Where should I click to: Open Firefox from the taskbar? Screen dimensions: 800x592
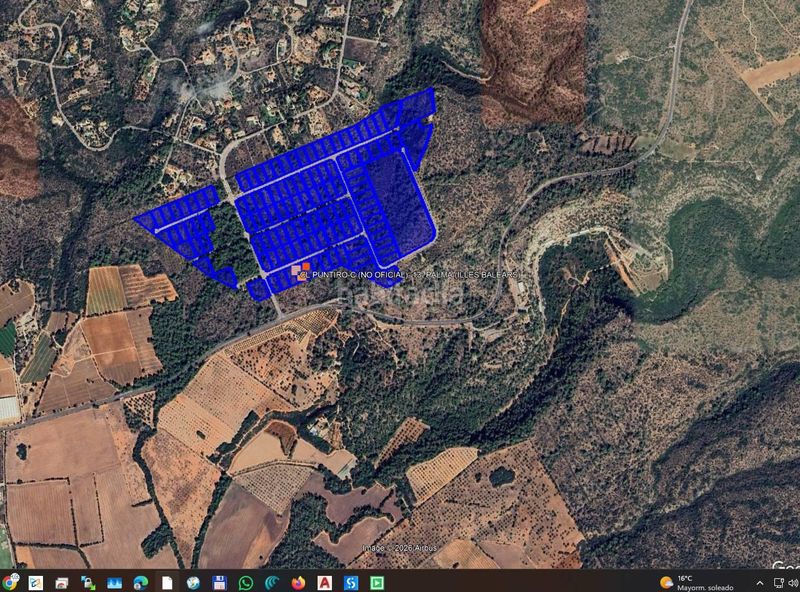click(298, 582)
